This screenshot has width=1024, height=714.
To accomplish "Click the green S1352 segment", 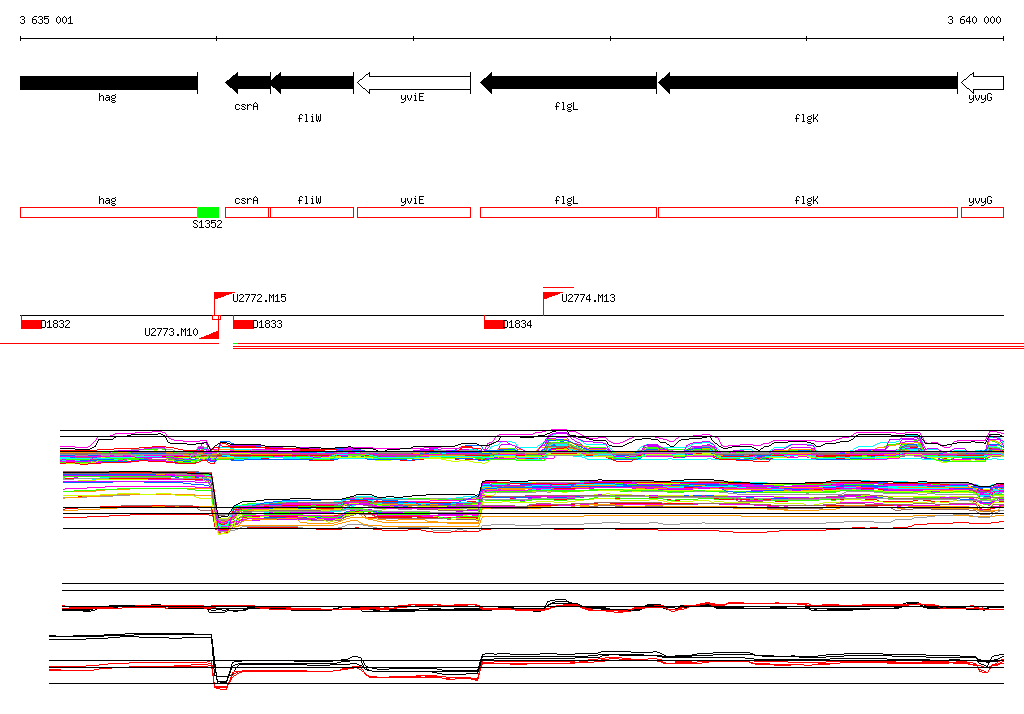I will pos(208,212).
